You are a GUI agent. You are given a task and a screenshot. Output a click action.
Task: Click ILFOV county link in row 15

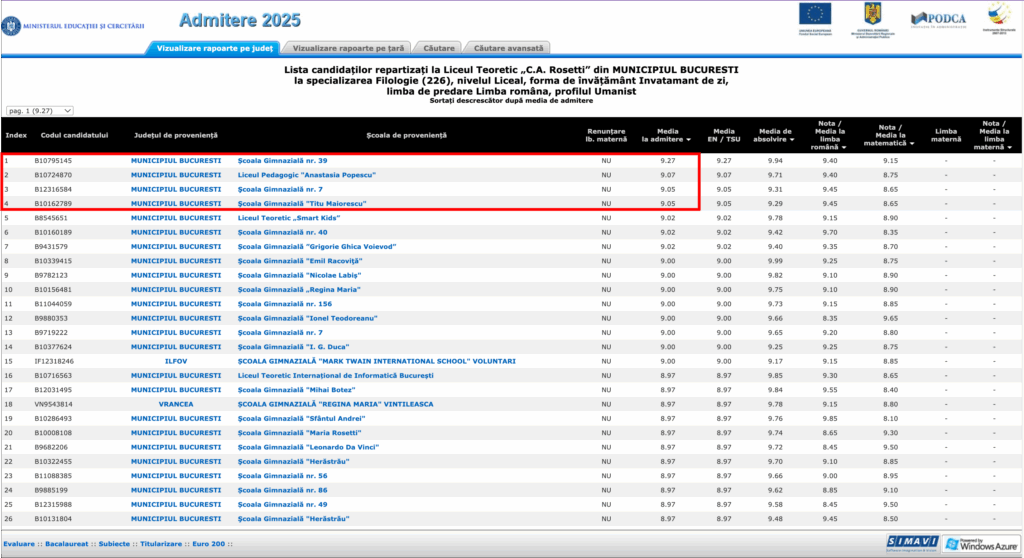click(x=176, y=361)
